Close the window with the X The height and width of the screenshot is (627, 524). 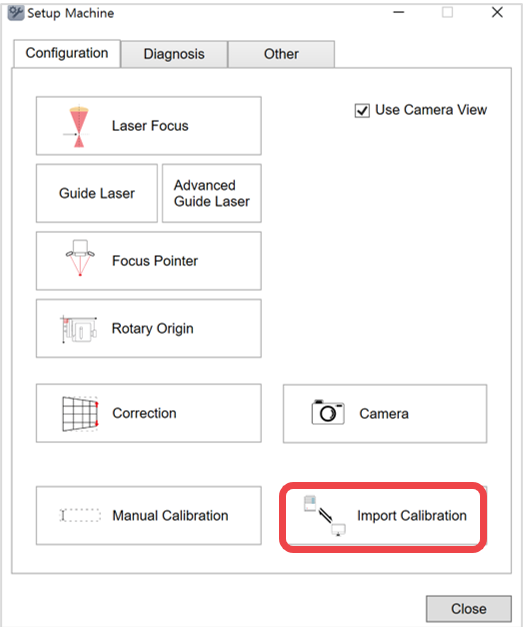[x=497, y=12]
